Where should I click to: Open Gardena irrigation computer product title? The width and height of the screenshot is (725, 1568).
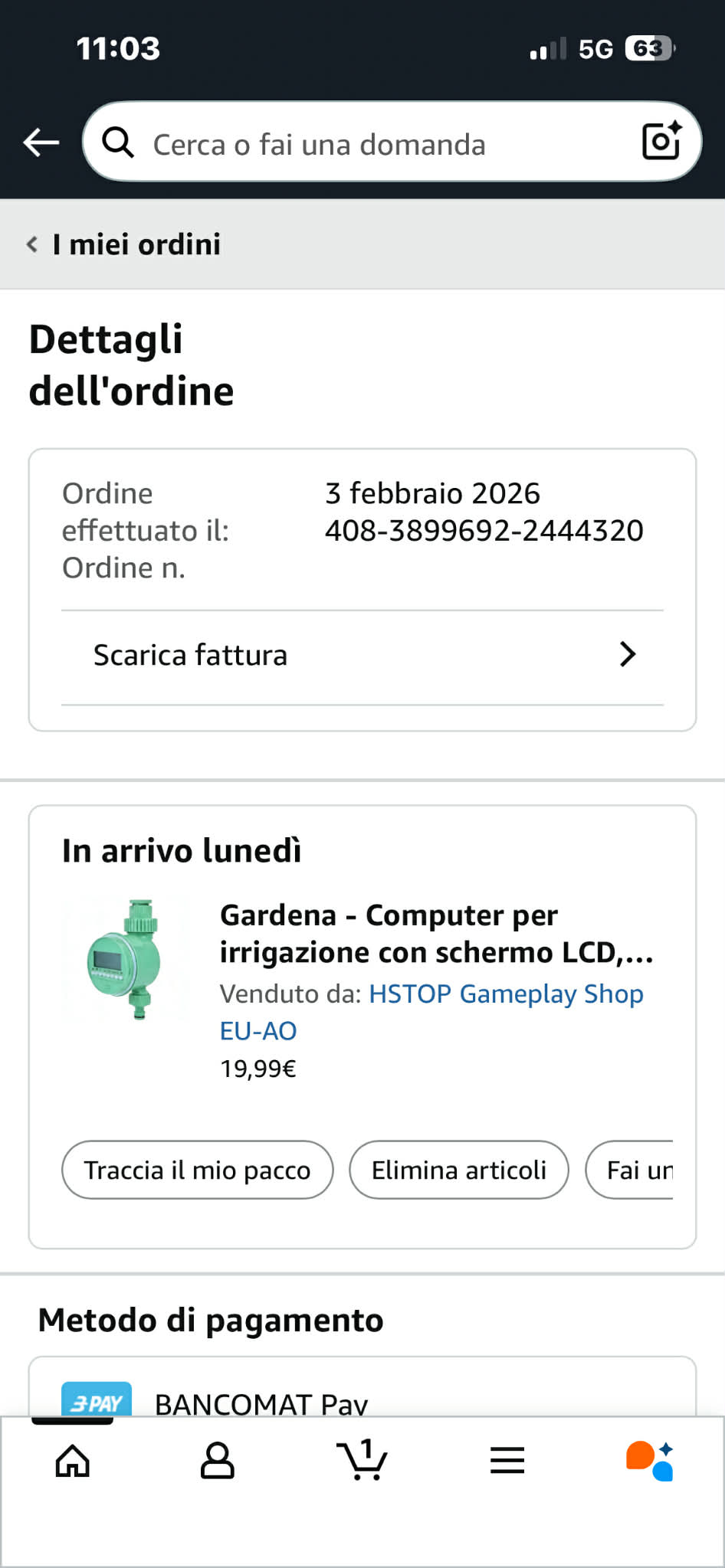click(435, 934)
